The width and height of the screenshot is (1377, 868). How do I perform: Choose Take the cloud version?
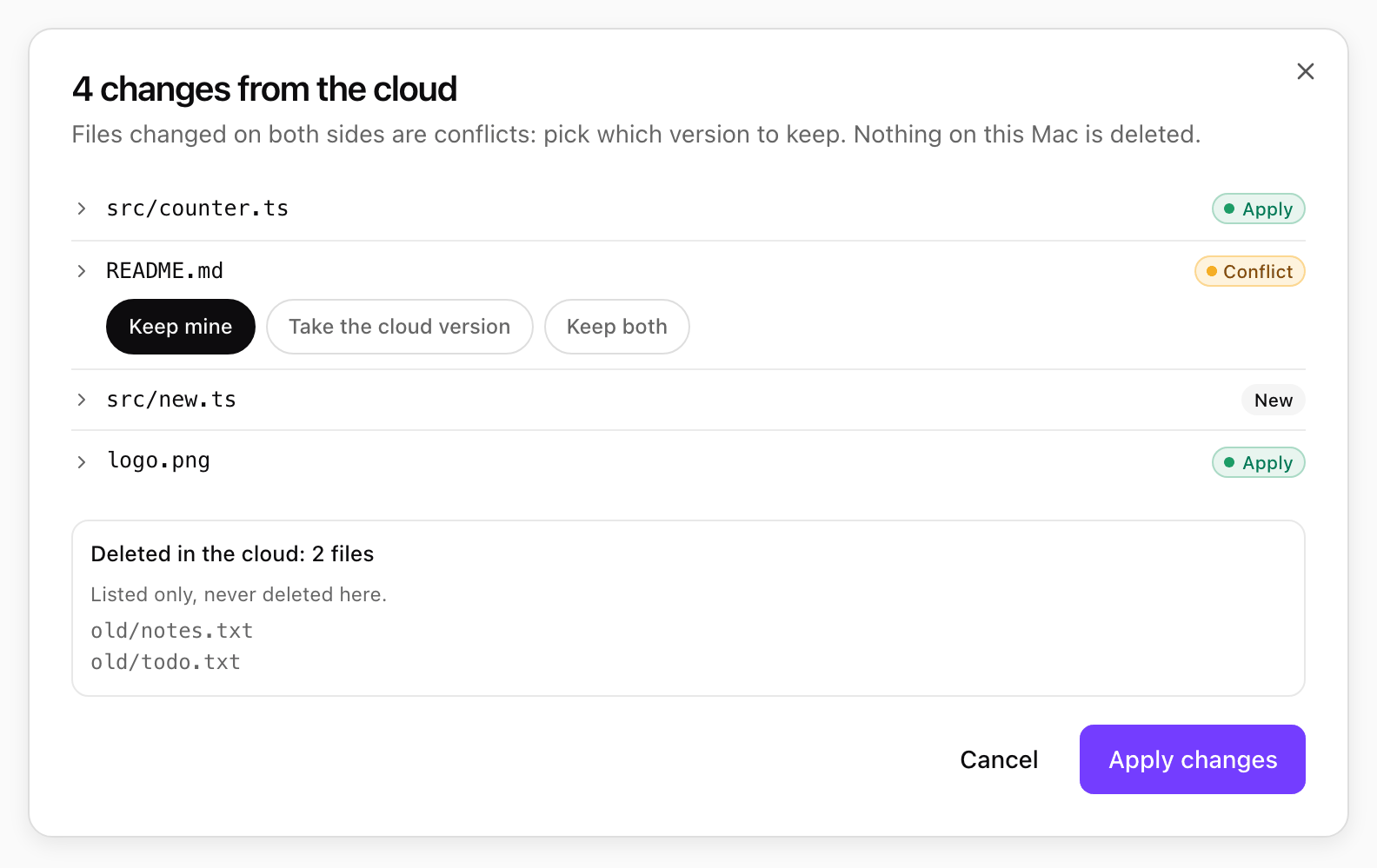(400, 327)
